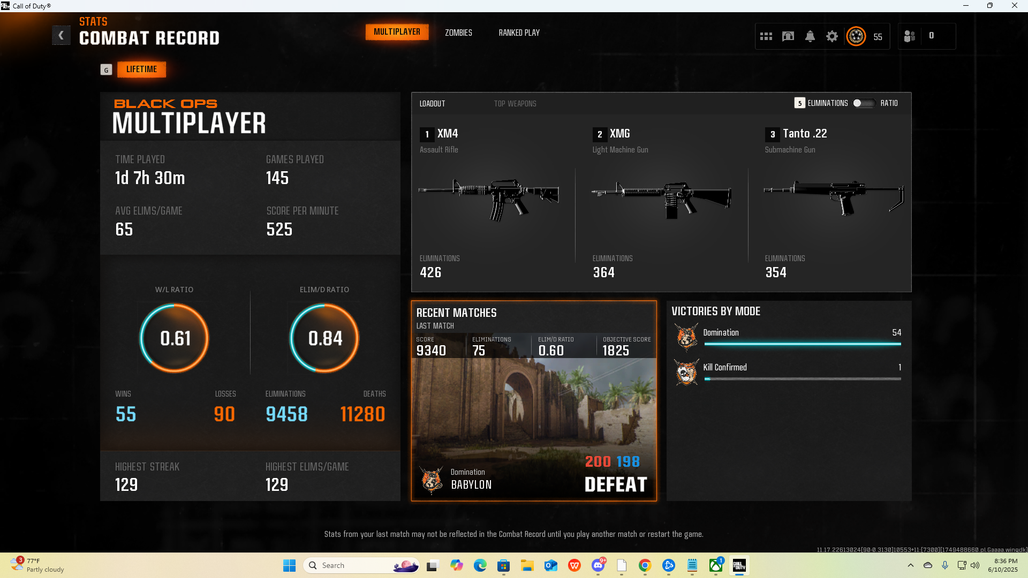The image size is (1028, 578).
Task: Open File Explorer from the taskbar
Action: click(x=527, y=566)
